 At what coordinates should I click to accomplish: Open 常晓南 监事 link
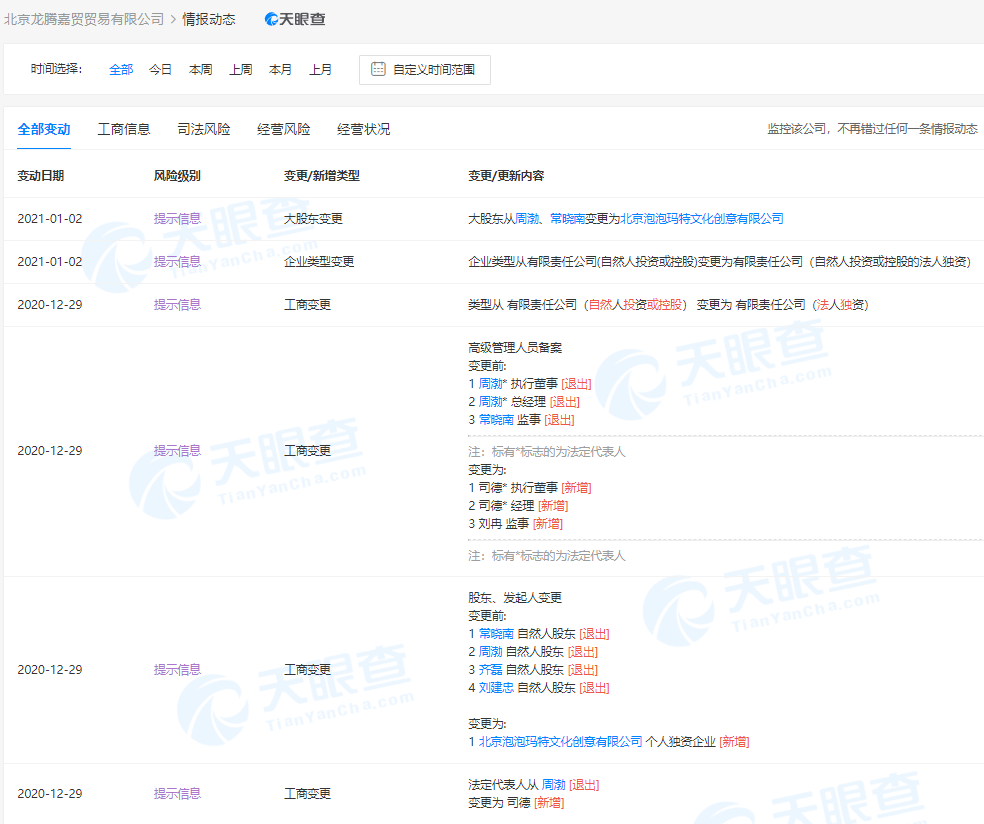point(496,420)
